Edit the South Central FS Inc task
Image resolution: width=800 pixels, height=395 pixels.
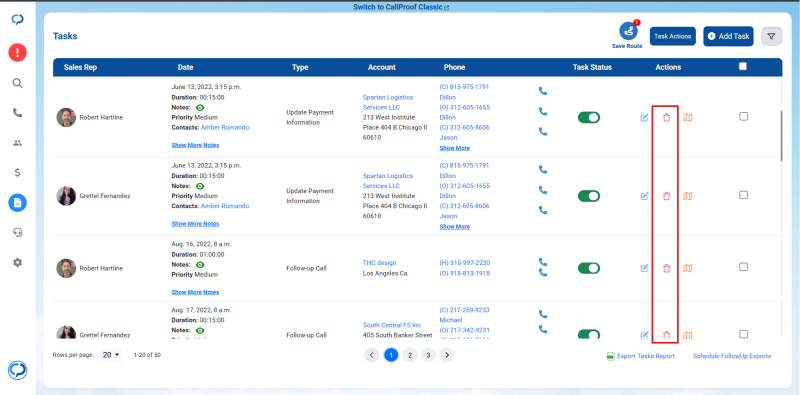coord(644,335)
